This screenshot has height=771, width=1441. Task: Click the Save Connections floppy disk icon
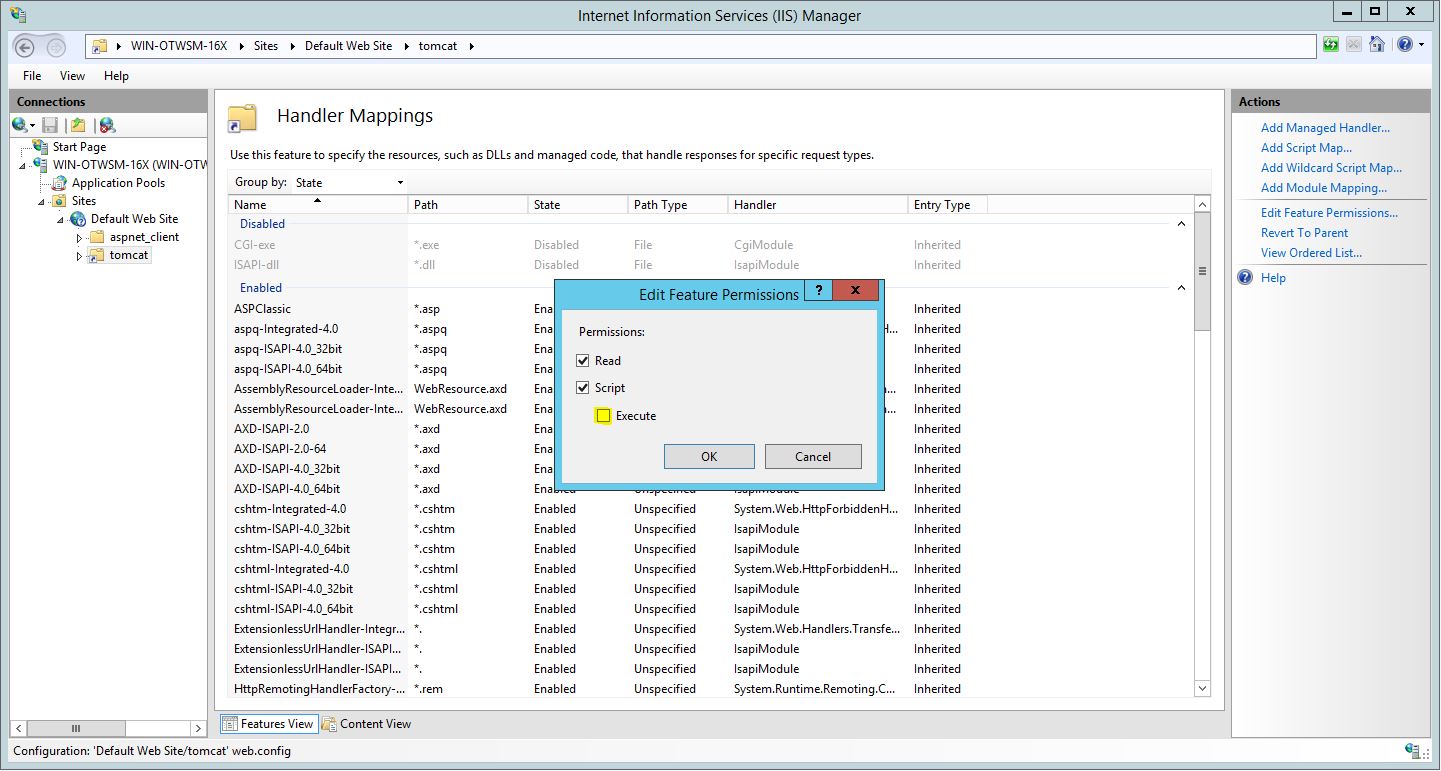point(50,125)
